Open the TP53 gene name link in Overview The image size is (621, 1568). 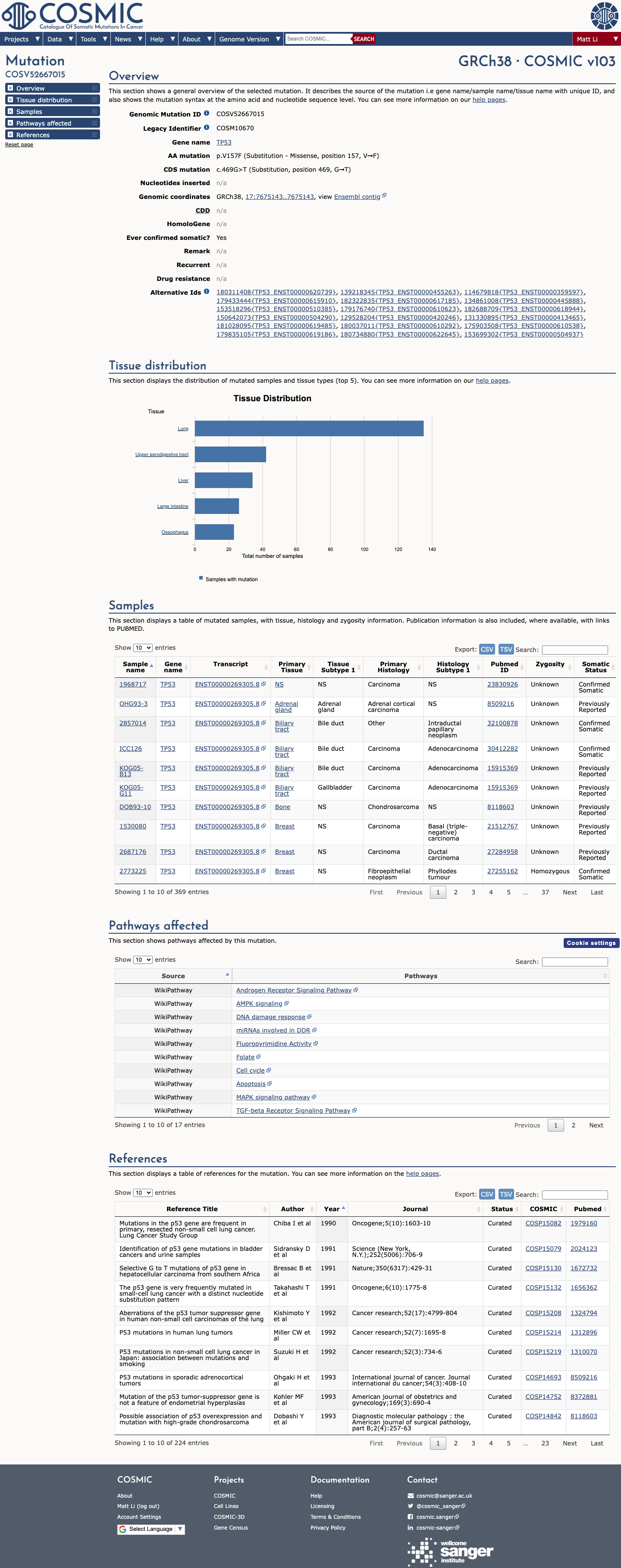pos(224,142)
